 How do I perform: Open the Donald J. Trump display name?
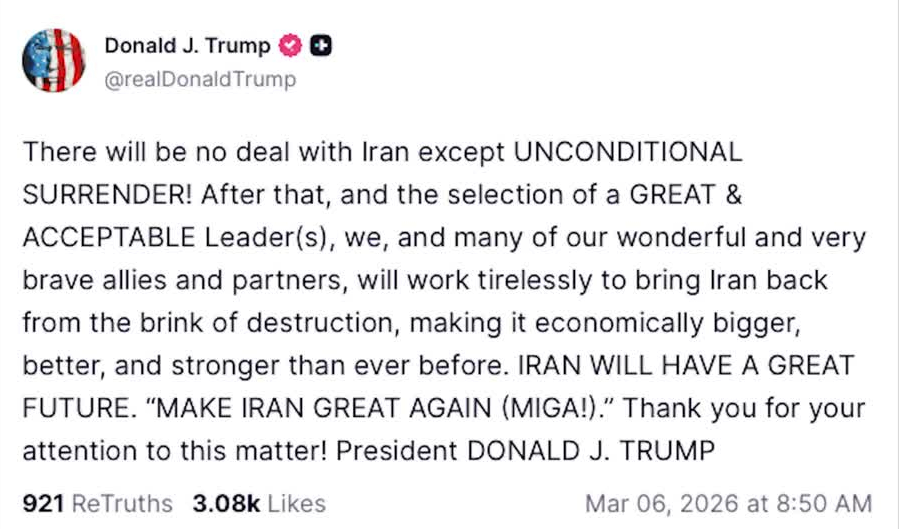point(187,45)
